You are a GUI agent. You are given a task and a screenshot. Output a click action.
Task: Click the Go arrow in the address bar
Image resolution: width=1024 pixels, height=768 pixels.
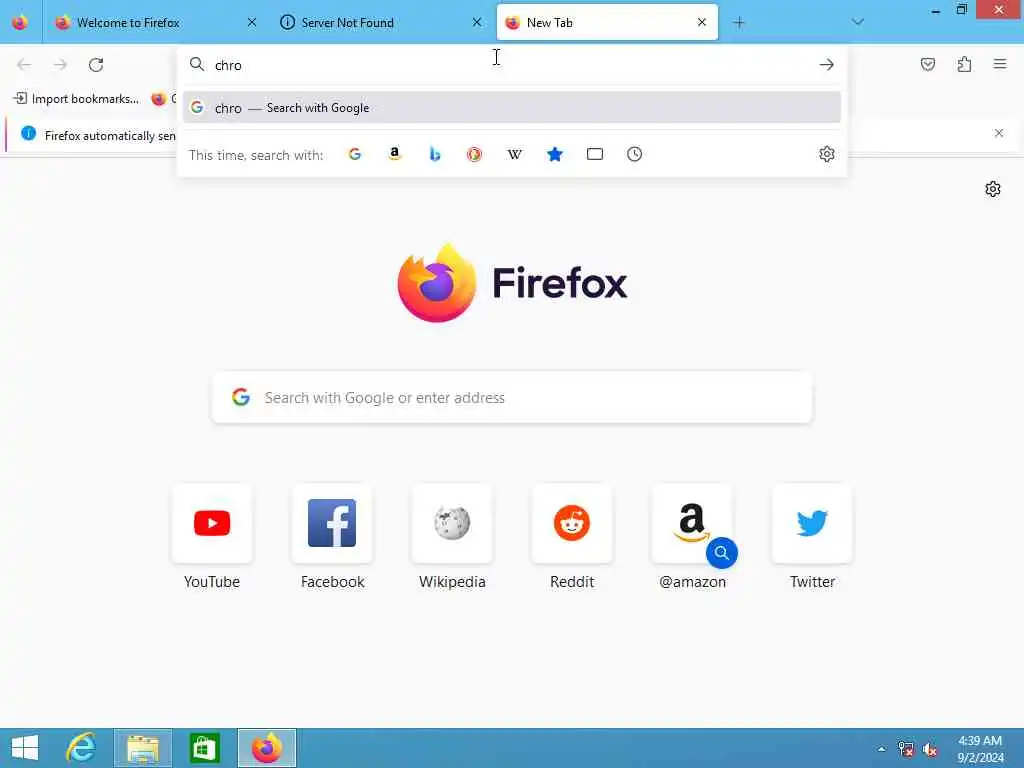coord(826,65)
